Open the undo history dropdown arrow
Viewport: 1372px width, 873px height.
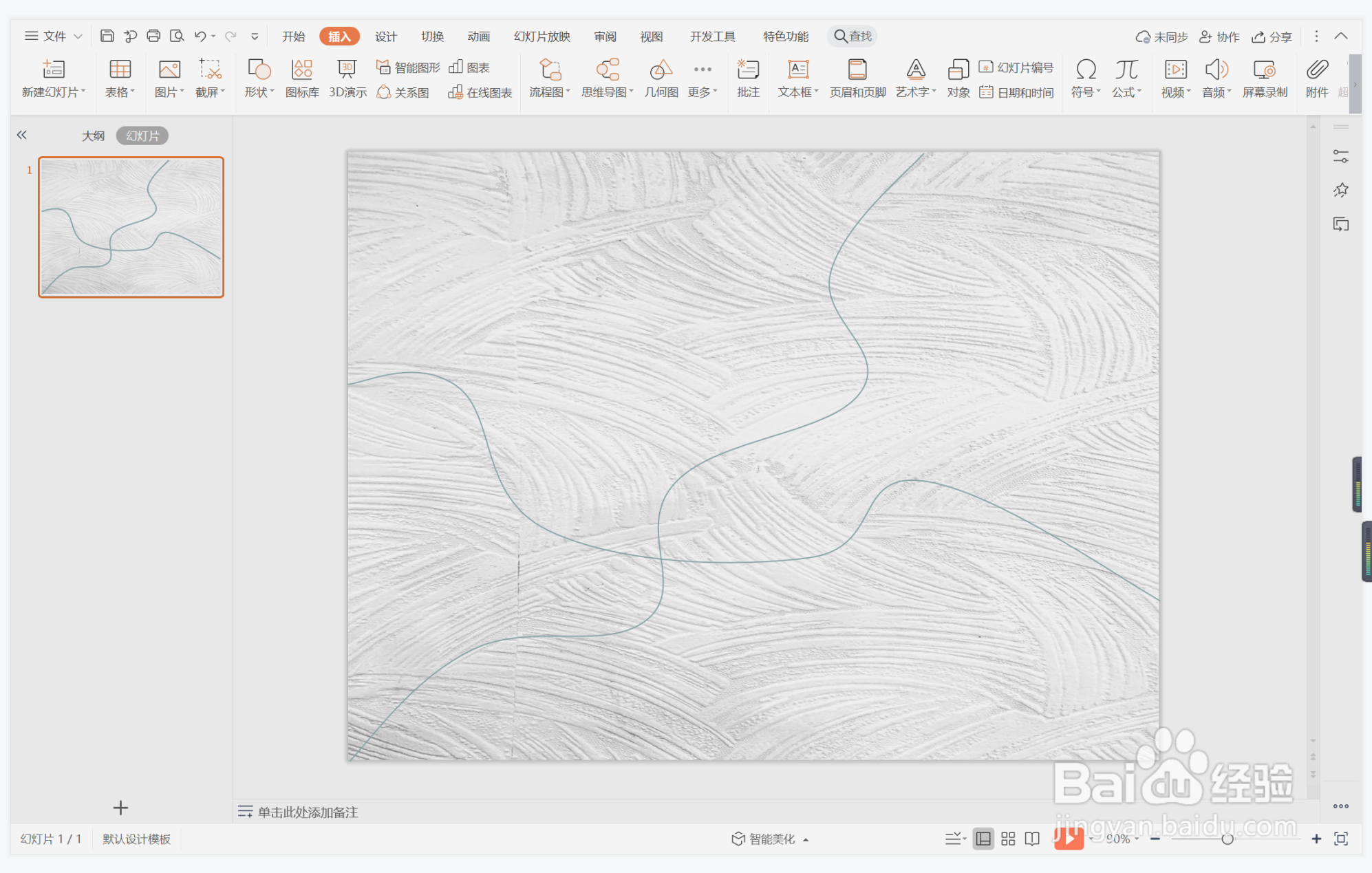click(213, 36)
